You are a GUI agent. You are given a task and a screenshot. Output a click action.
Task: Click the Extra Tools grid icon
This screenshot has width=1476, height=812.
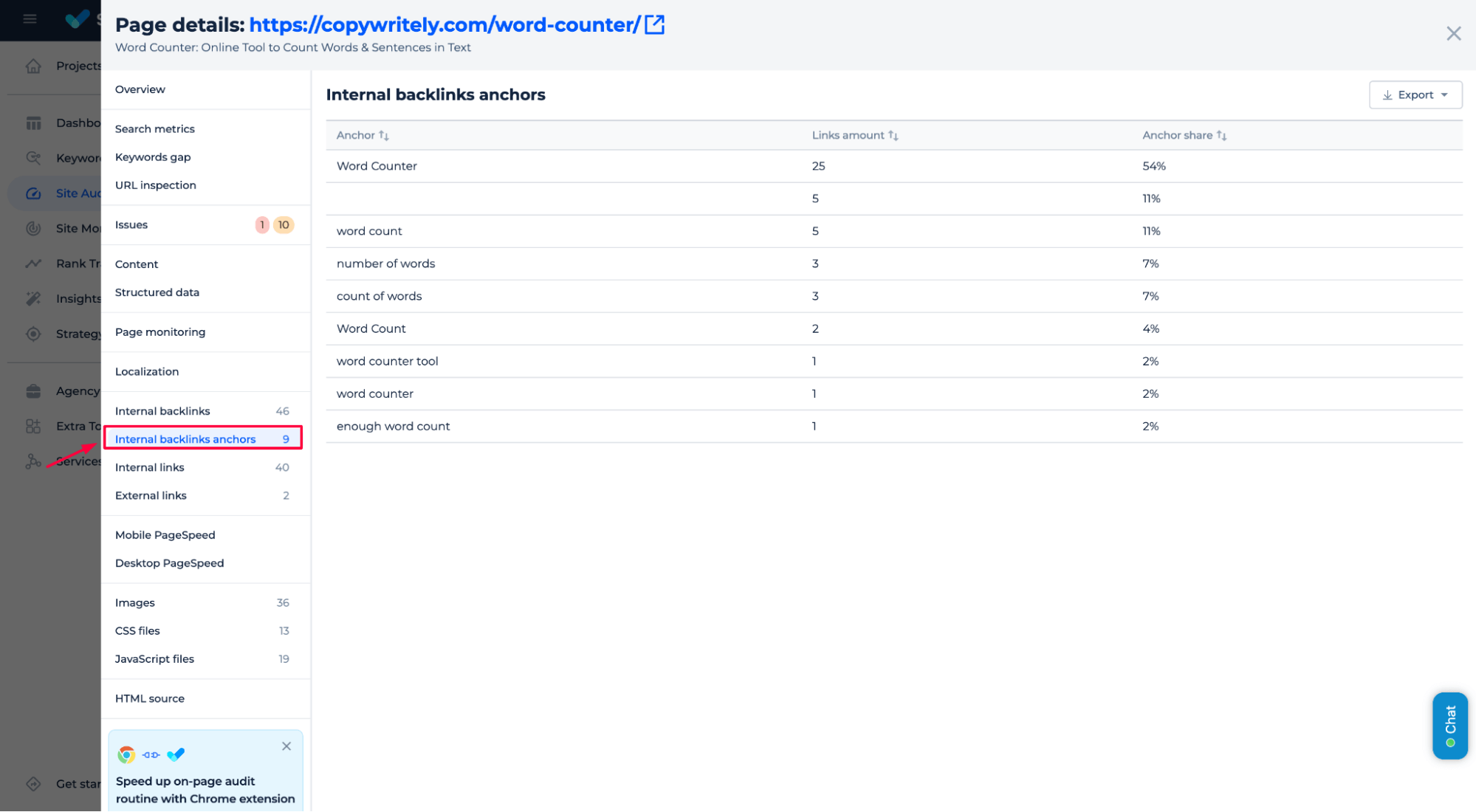[33, 426]
